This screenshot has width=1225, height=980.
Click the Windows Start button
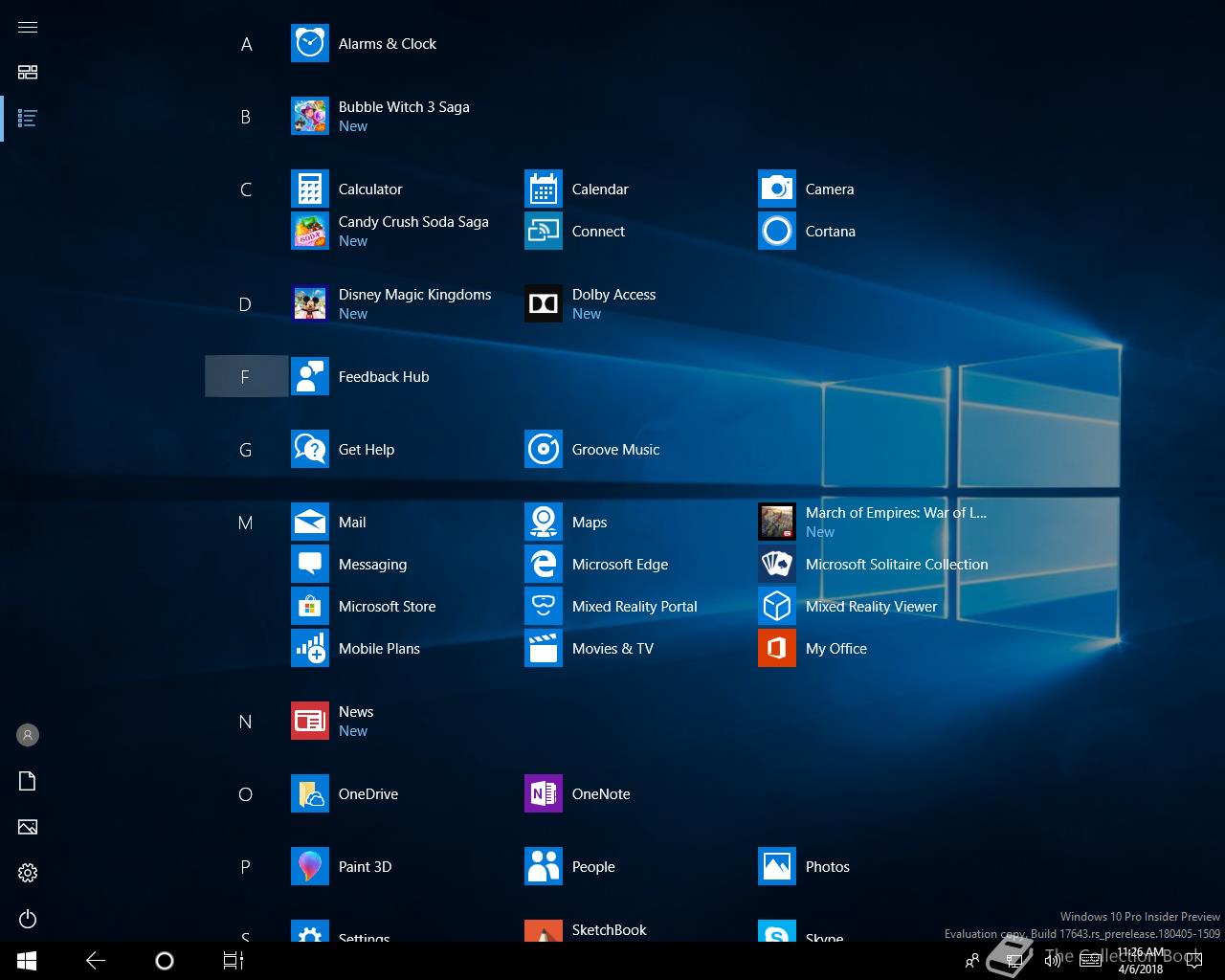pyautogui.click(x=27, y=961)
